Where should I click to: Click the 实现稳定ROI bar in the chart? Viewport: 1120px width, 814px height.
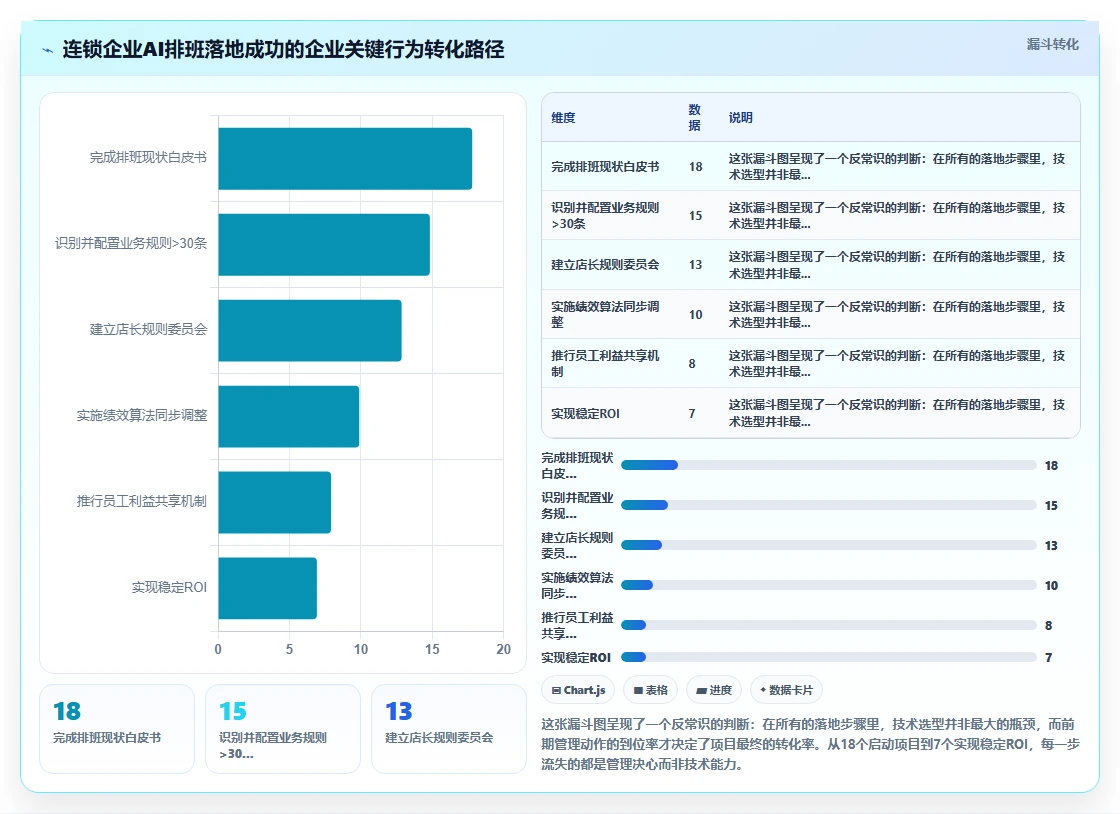tap(268, 588)
